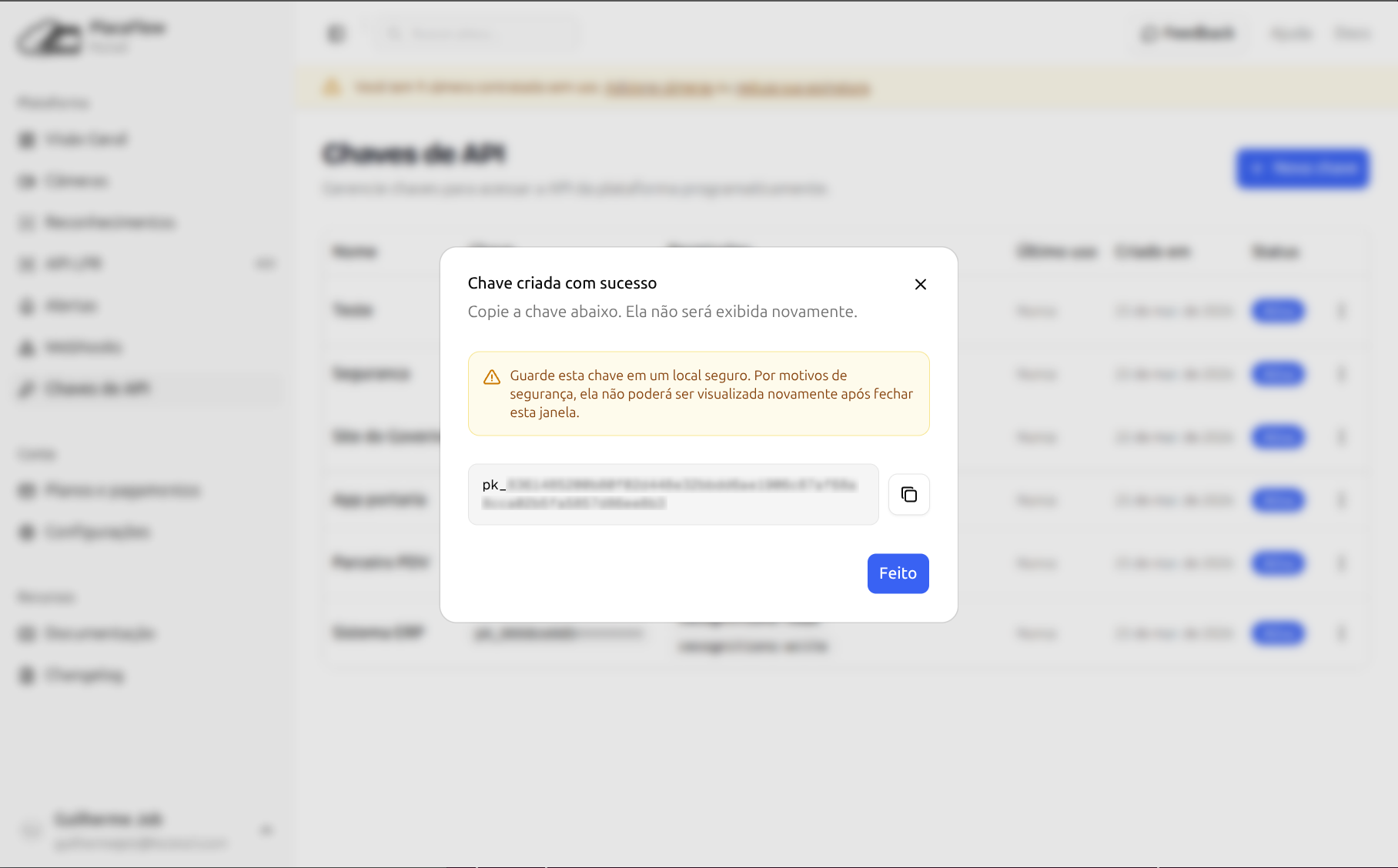The height and width of the screenshot is (868, 1398).
Task: Click the generated pk_ key field
Action: pos(673,494)
